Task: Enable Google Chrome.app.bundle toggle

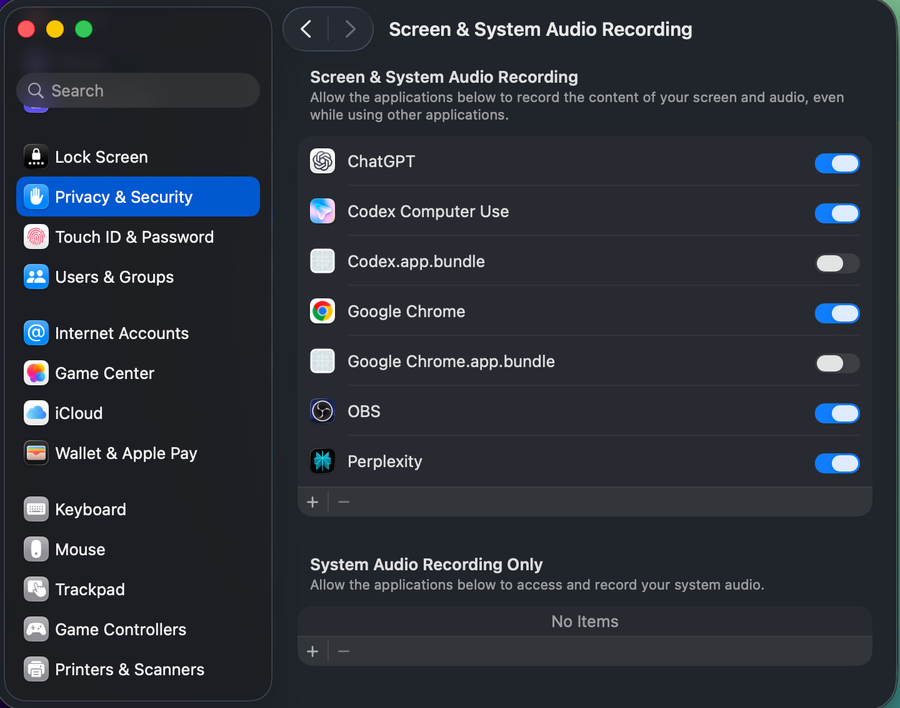Action: (x=837, y=363)
